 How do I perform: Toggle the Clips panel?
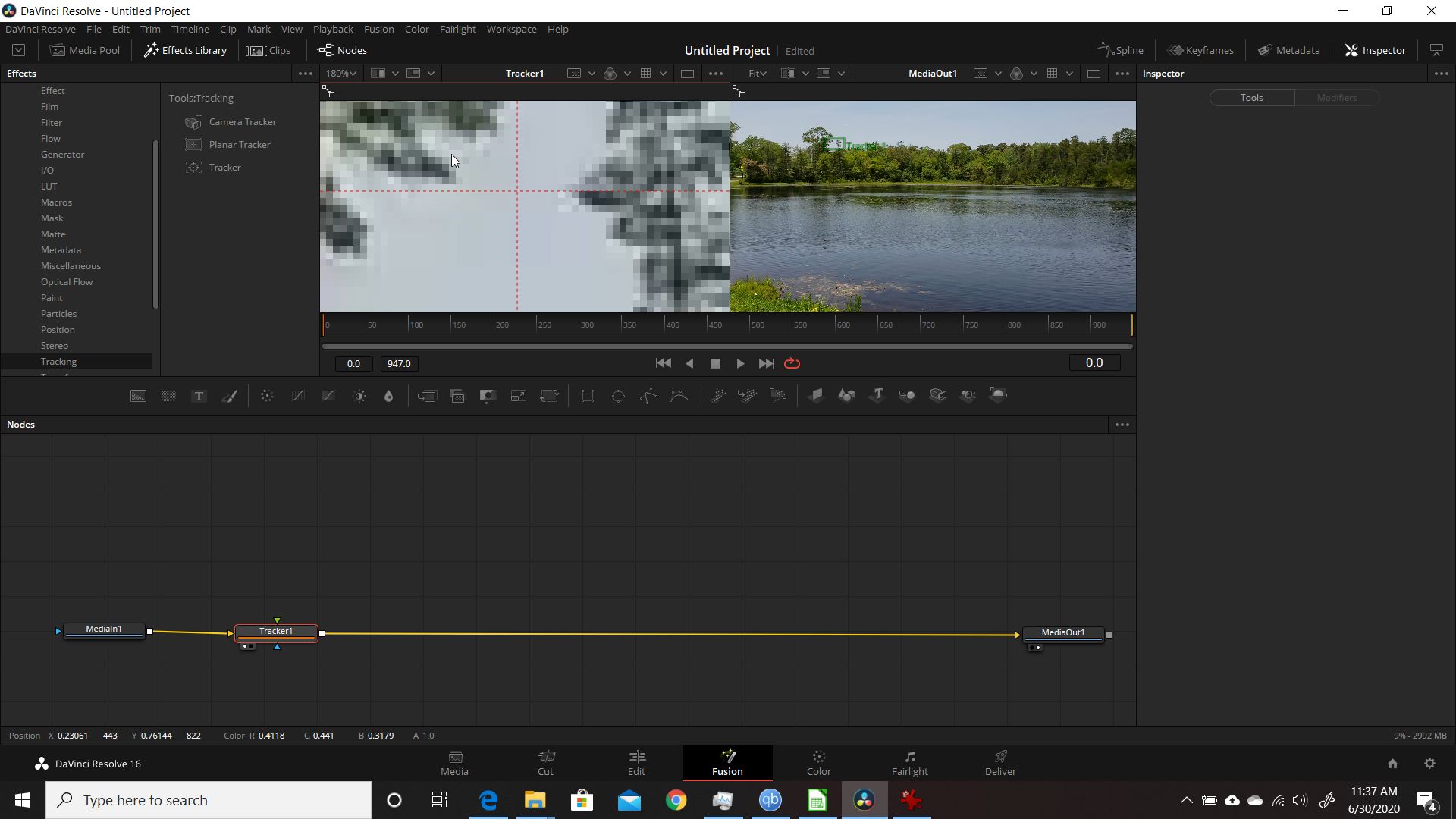click(270, 50)
